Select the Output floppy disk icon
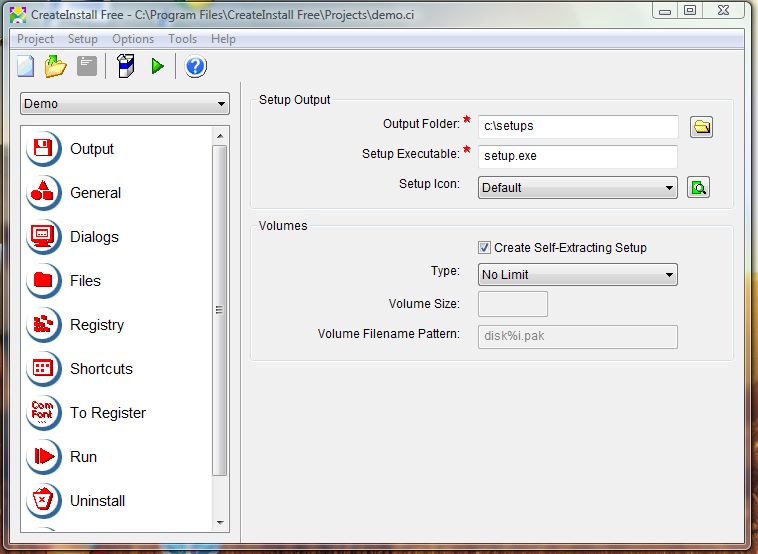 [44, 148]
